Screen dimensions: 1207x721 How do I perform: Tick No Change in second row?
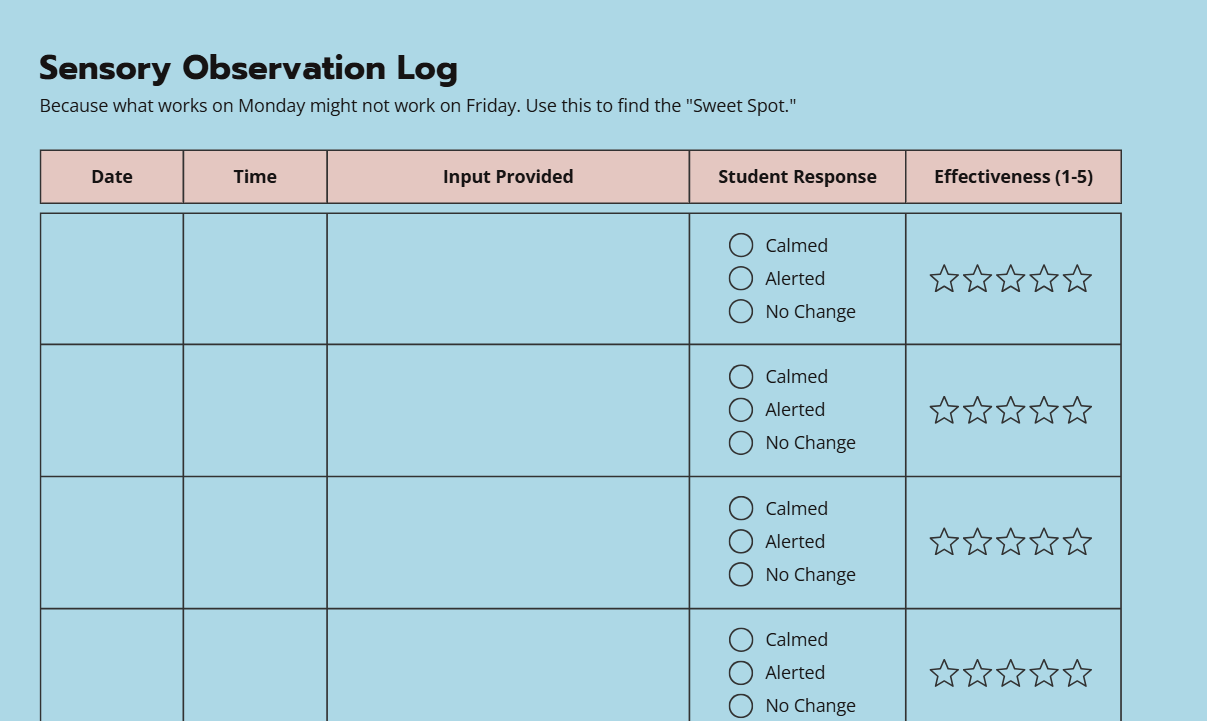741,442
